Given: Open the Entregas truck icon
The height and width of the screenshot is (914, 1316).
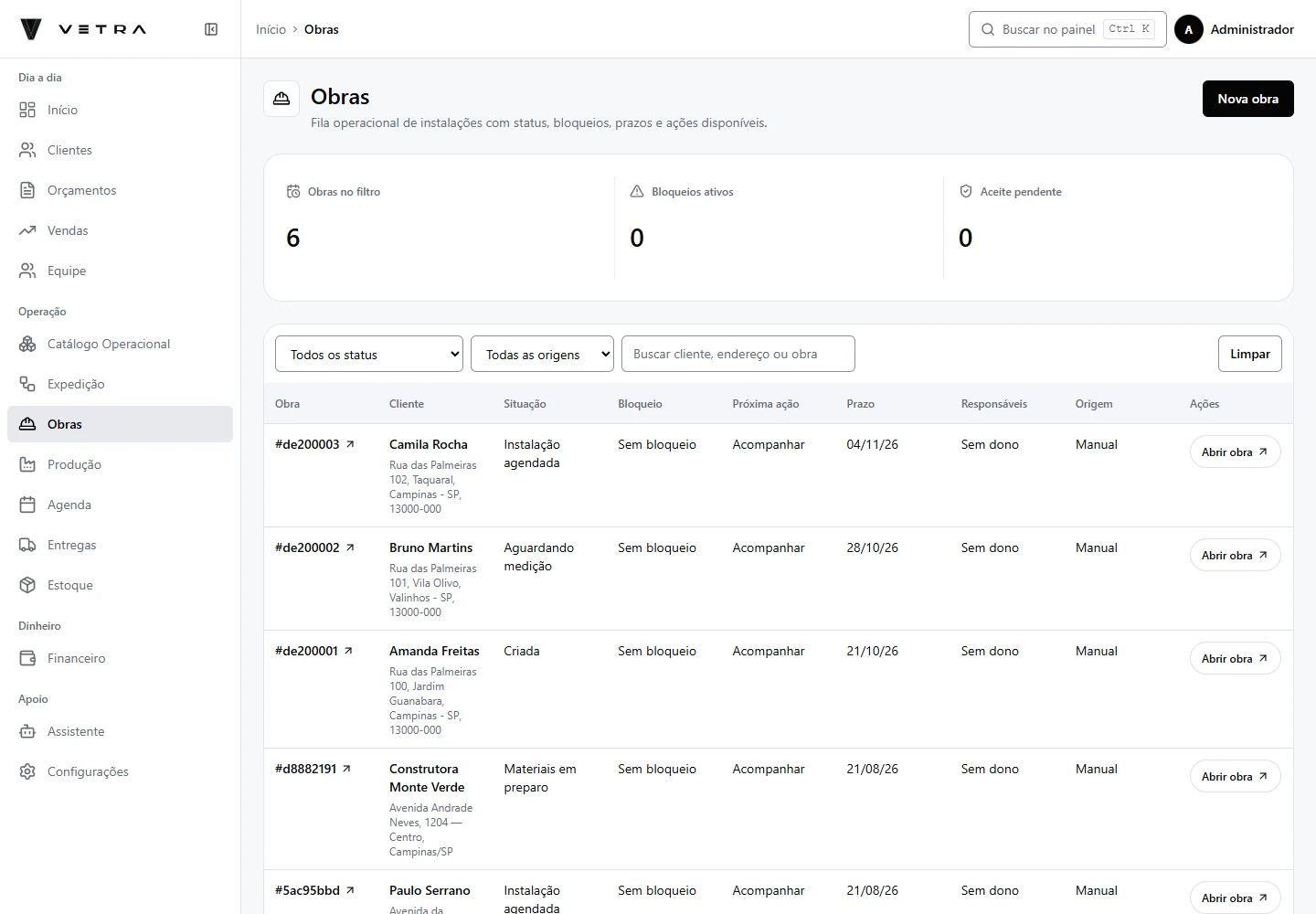Looking at the screenshot, I should [x=27, y=545].
